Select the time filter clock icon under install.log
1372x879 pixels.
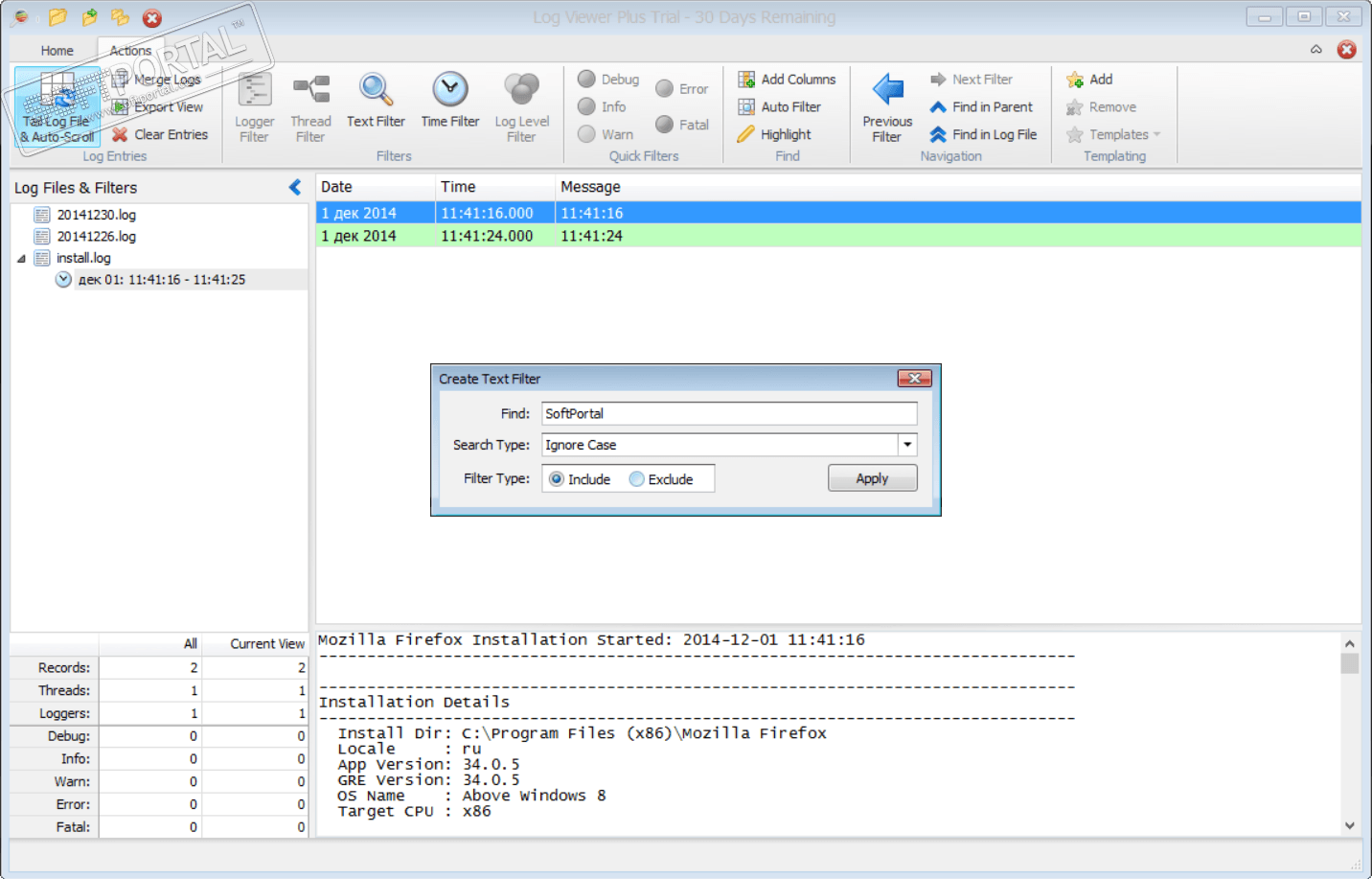pyautogui.click(x=63, y=280)
